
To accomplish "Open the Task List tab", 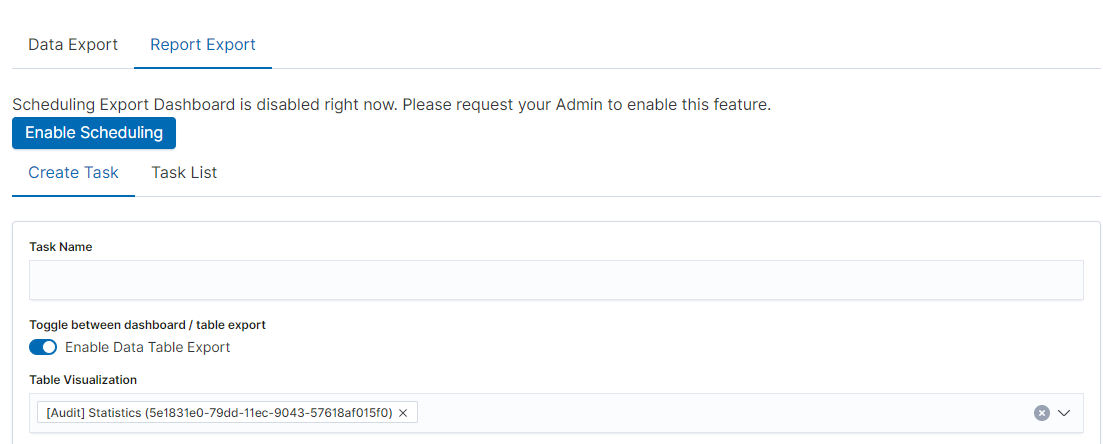I will [x=184, y=172].
